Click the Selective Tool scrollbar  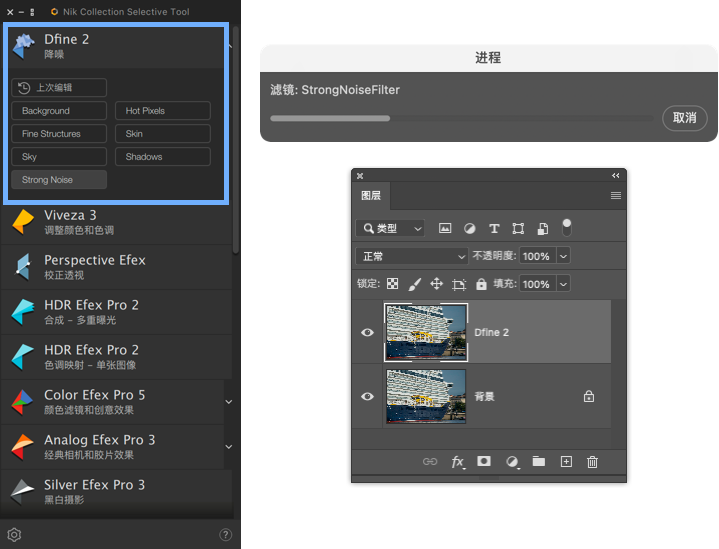click(236, 140)
